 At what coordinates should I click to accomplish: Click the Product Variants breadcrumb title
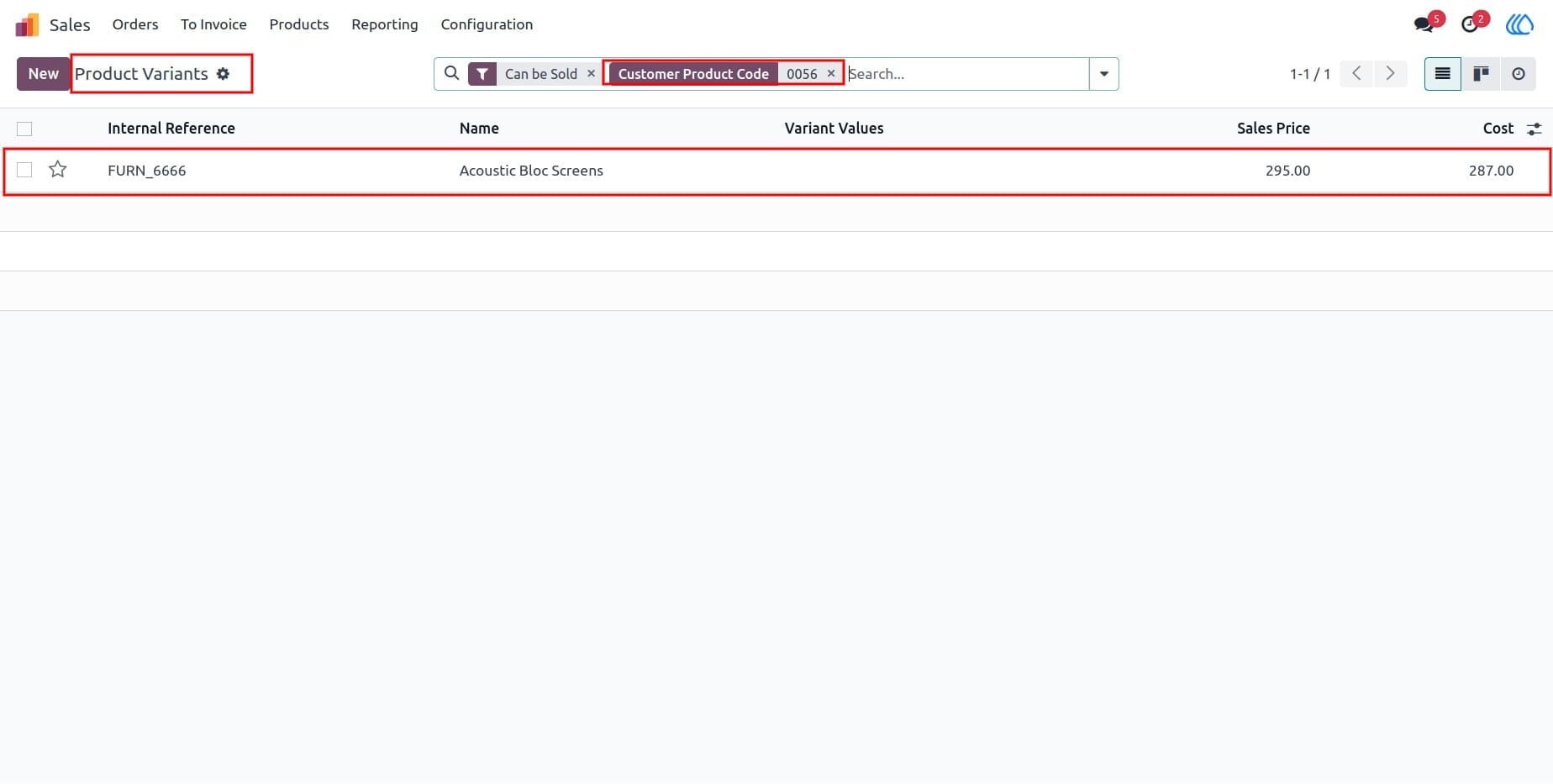click(141, 74)
